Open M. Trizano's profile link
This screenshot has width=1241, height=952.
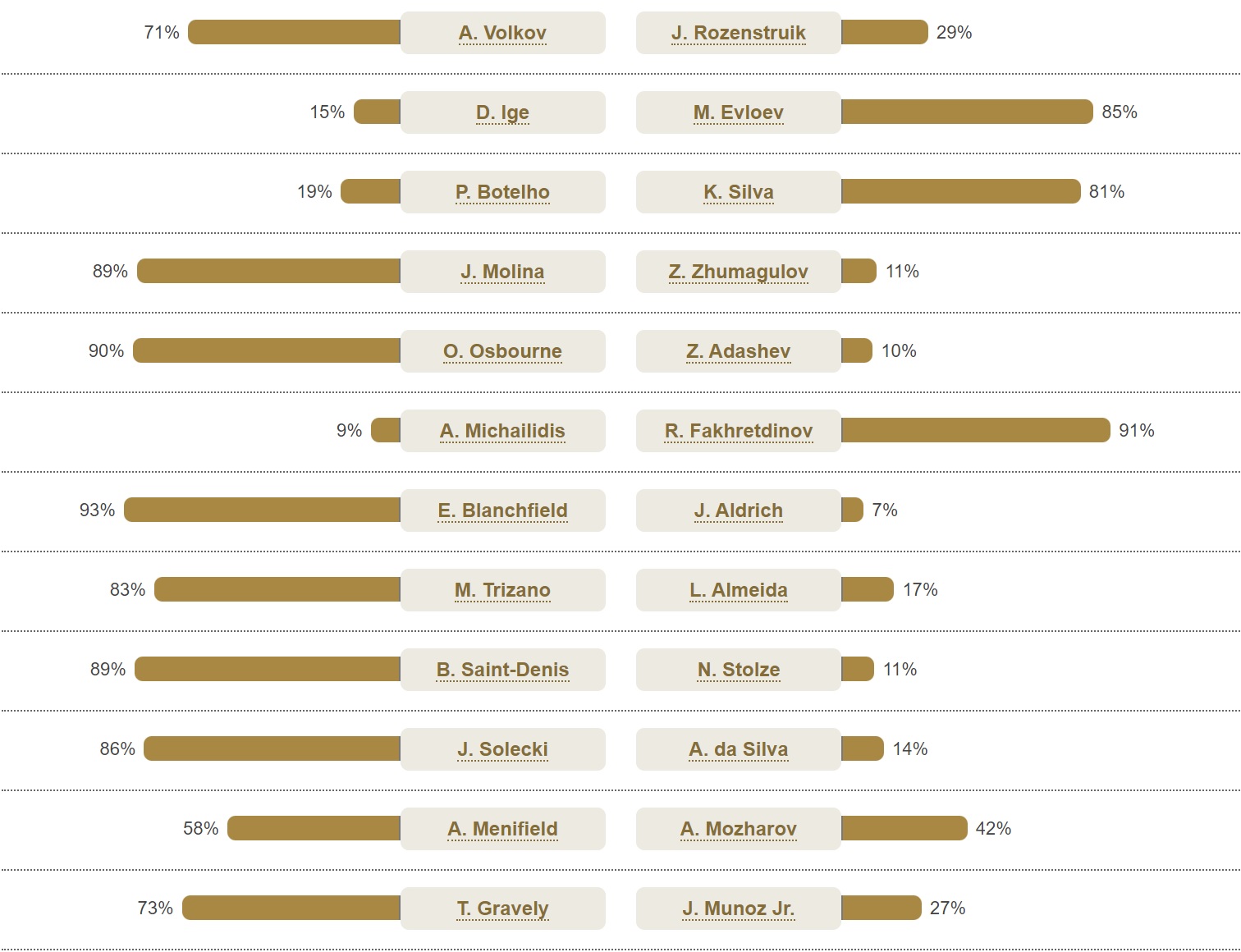click(x=502, y=590)
